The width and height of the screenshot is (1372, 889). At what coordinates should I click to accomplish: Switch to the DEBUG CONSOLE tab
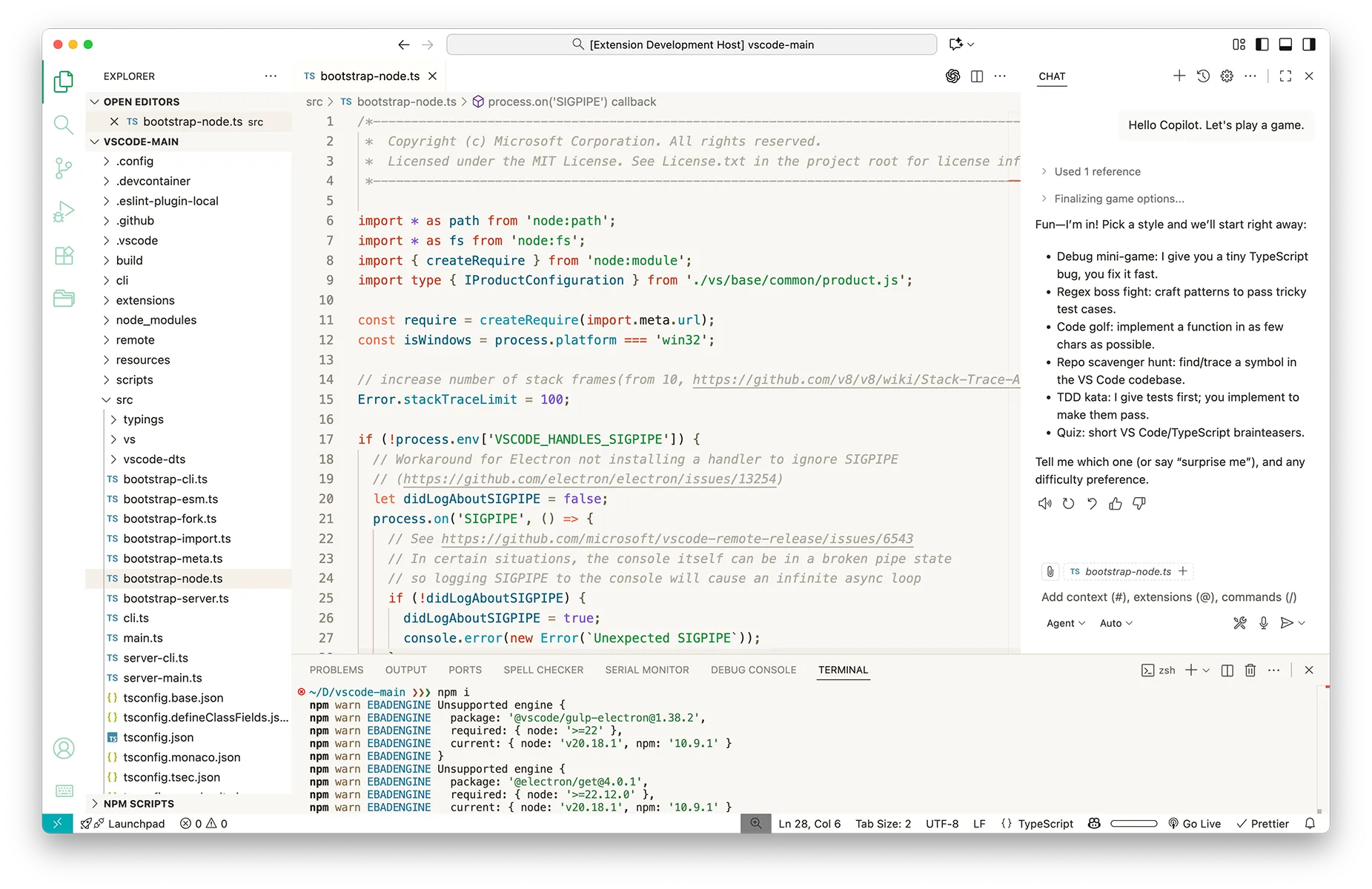[752, 670]
